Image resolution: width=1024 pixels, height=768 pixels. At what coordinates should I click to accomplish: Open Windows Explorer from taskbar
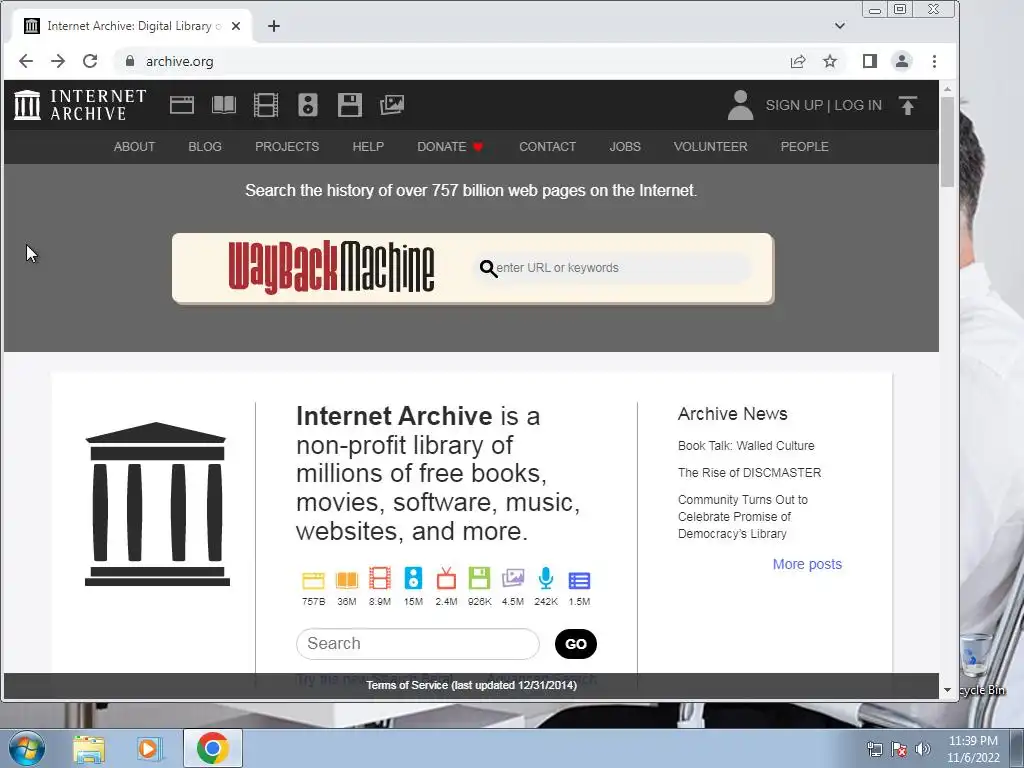pyautogui.click(x=89, y=748)
